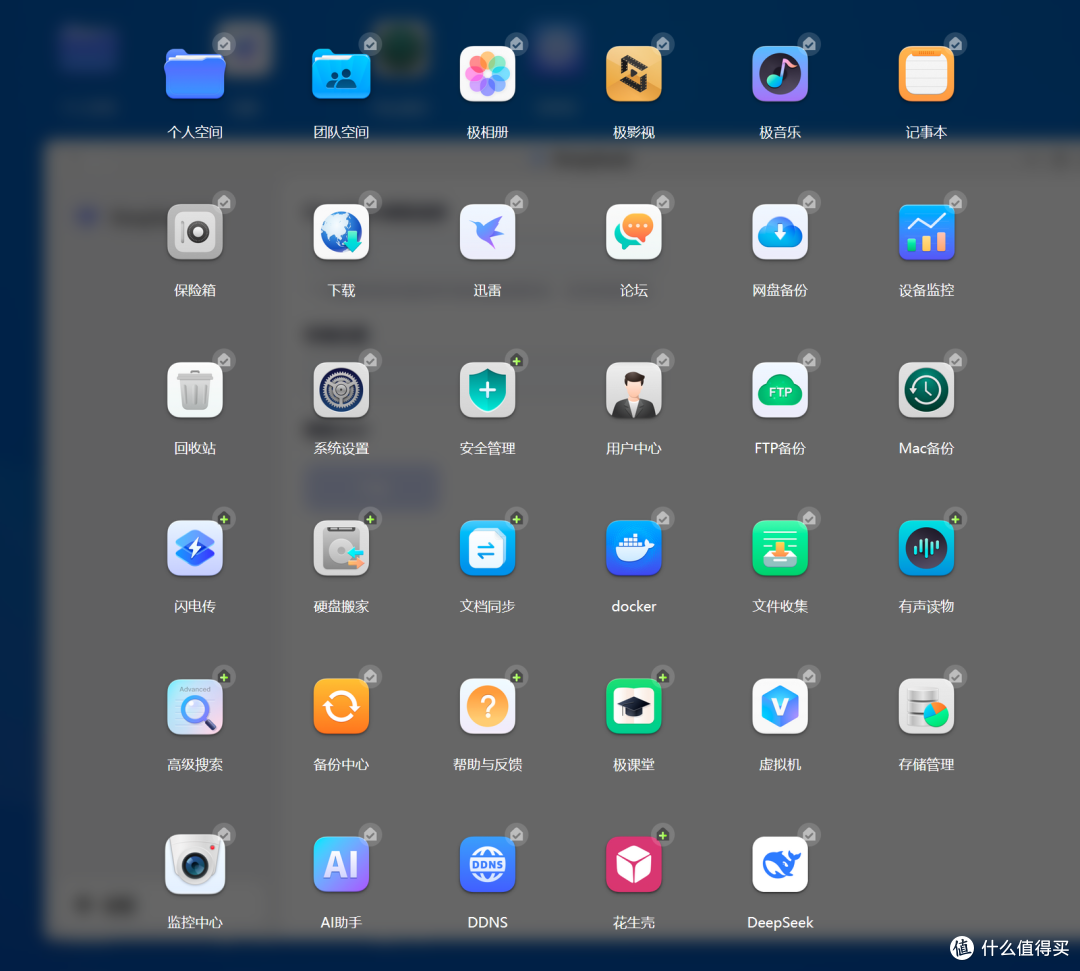
Task: Launch the 迅雷 app
Action: tap(488, 232)
